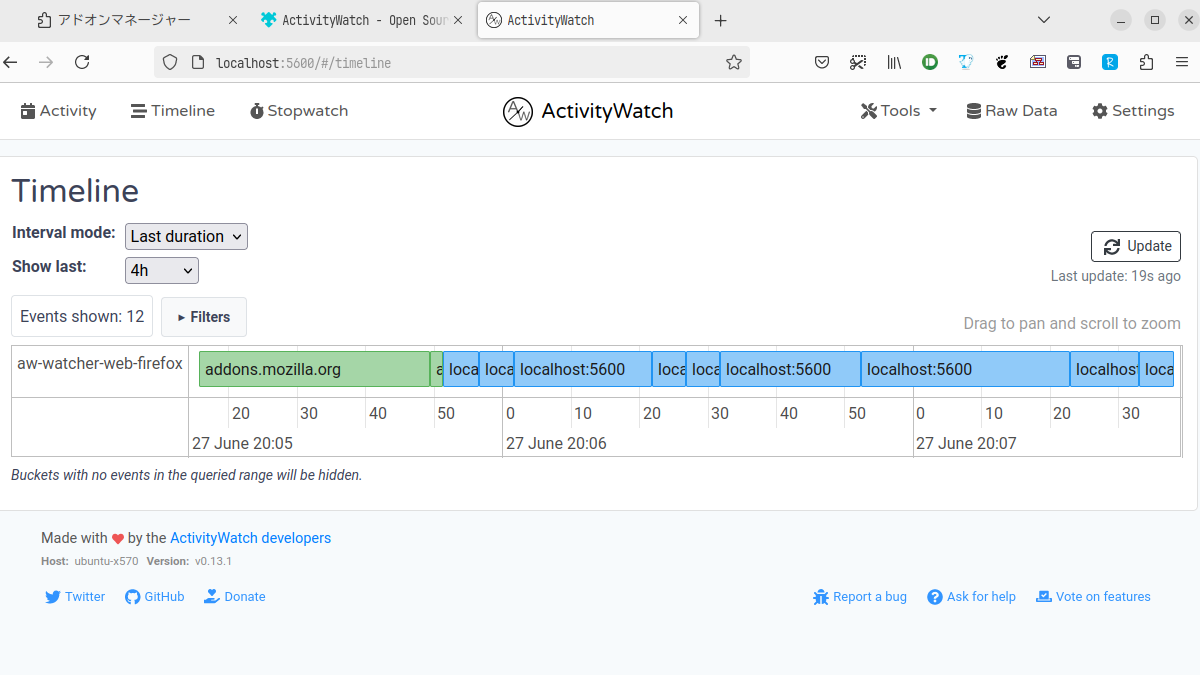Select the green addons.mozilla.org timeline block
Image resolution: width=1200 pixels, height=675 pixels.
pos(313,368)
